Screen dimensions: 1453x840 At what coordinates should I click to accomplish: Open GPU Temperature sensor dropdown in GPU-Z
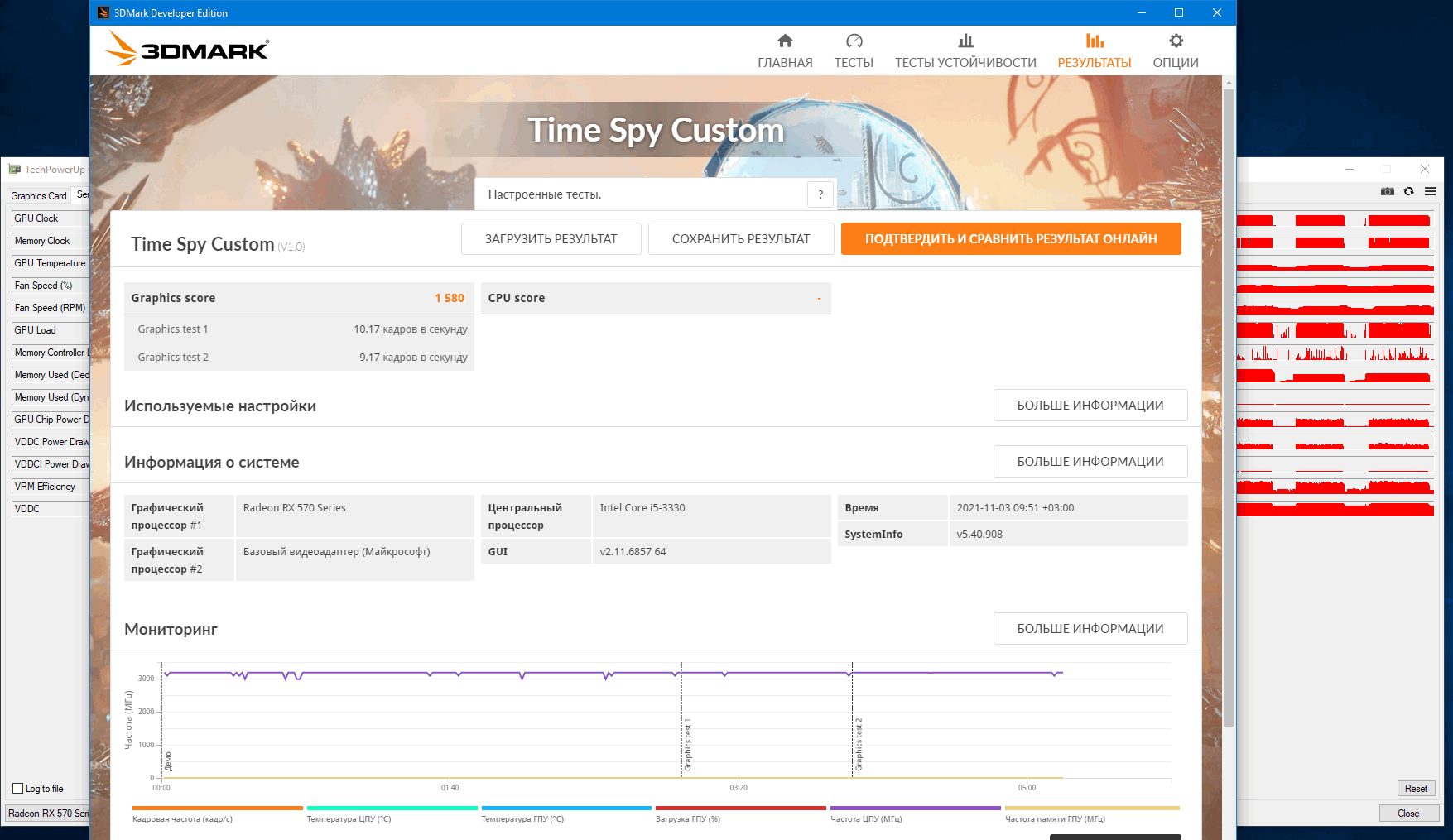50,263
